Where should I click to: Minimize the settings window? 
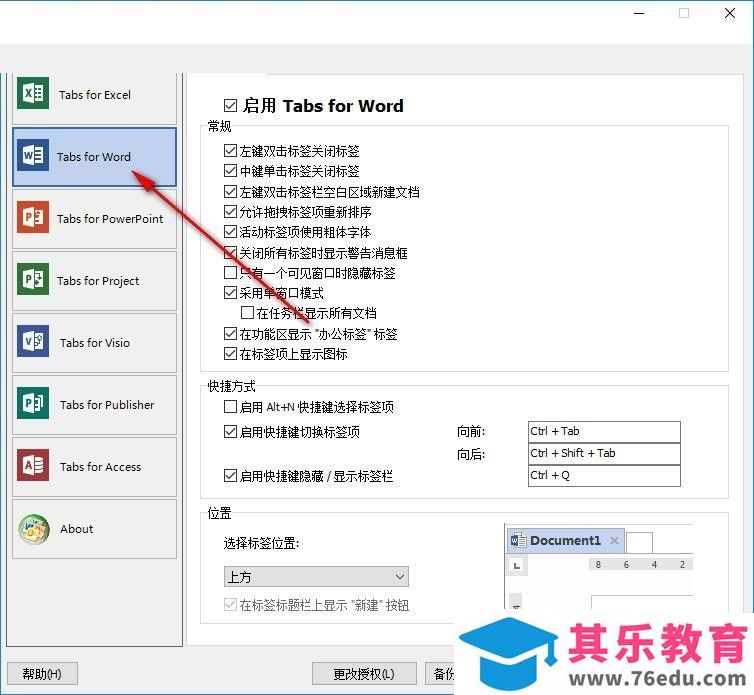[639, 13]
